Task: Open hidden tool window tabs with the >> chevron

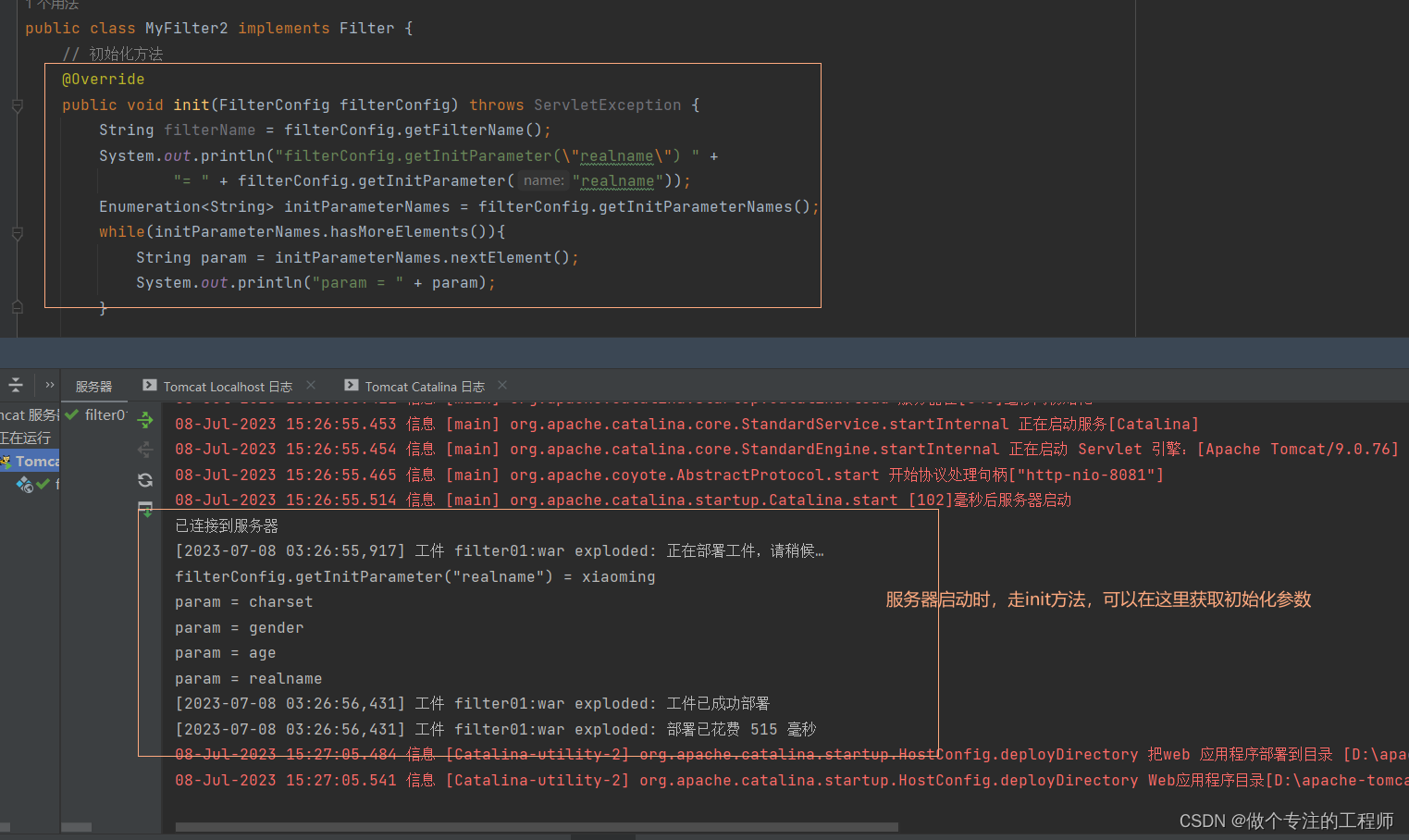Action: click(x=49, y=386)
